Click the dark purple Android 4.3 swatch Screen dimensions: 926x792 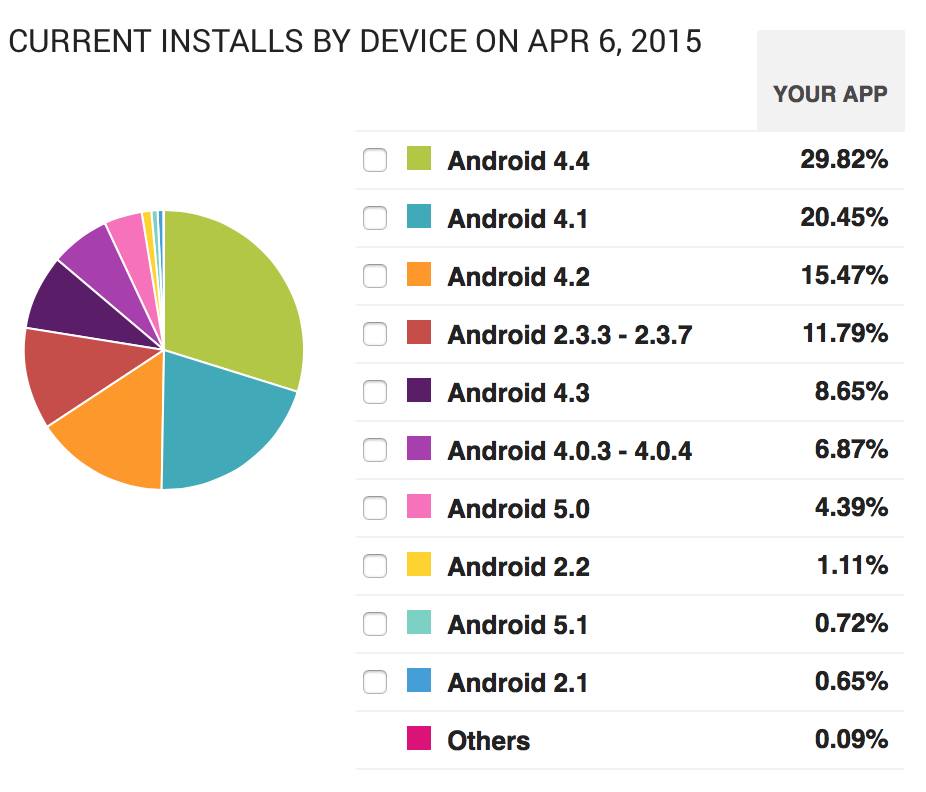point(419,391)
